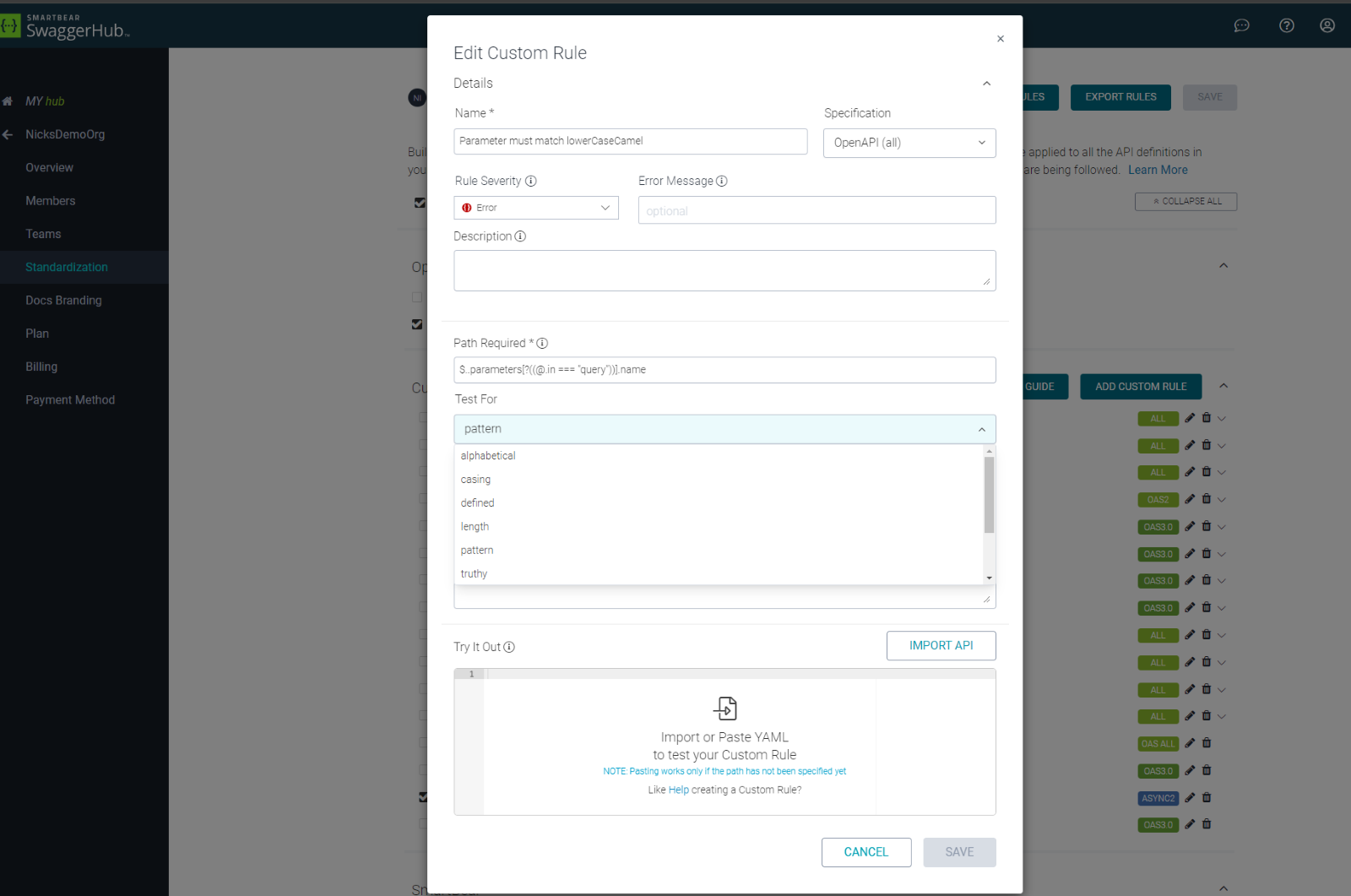Click the IMPORT API button
The height and width of the screenshot is (896, 1351).
[x=941, y=645]
